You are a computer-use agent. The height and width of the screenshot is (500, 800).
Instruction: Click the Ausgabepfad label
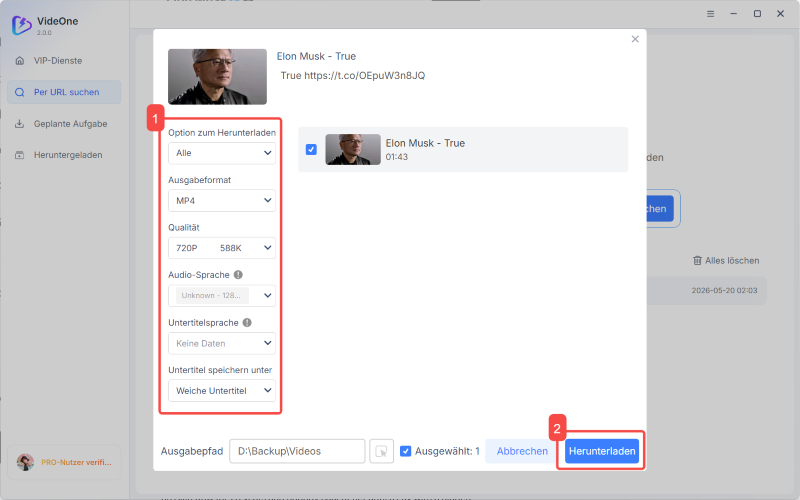pos(192,451)
